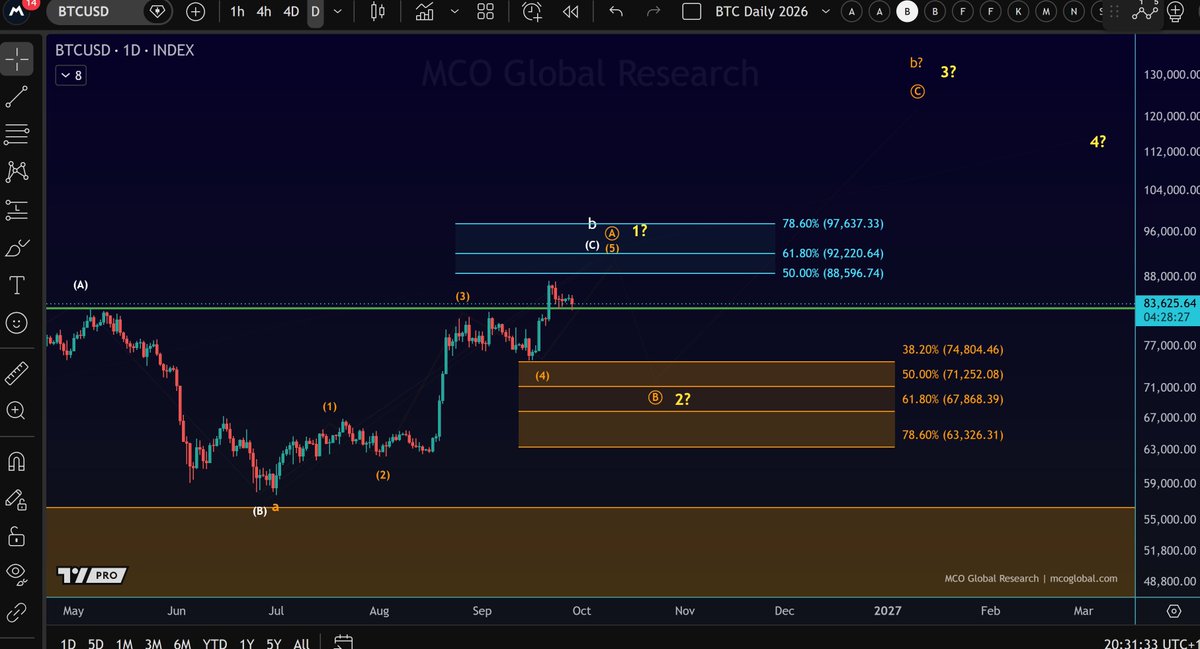Toggle hide all drawings eye icon
The height and width of the screenshot is (649, 1200).
(x=17, y=572)
